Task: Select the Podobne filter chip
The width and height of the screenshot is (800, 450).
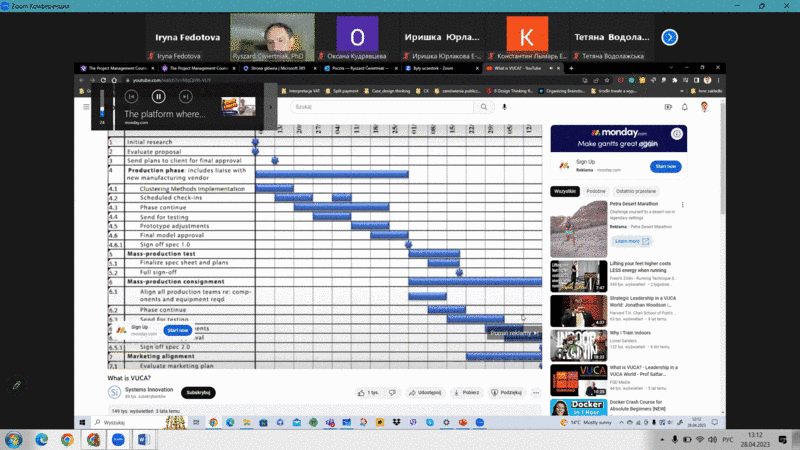Action: click(596, 190)
